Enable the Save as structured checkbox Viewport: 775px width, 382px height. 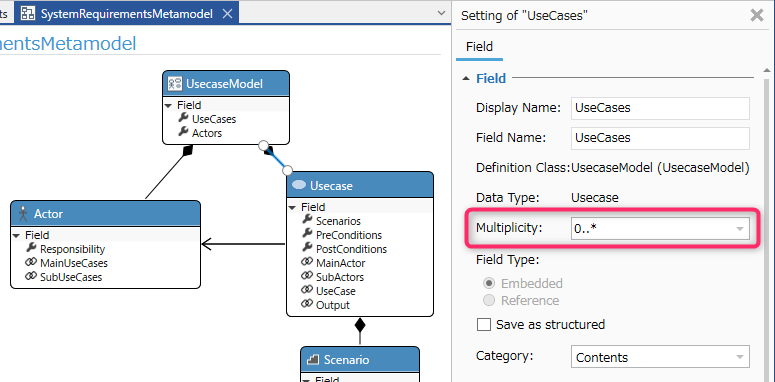pyautogui.click(x=484, y=325)
